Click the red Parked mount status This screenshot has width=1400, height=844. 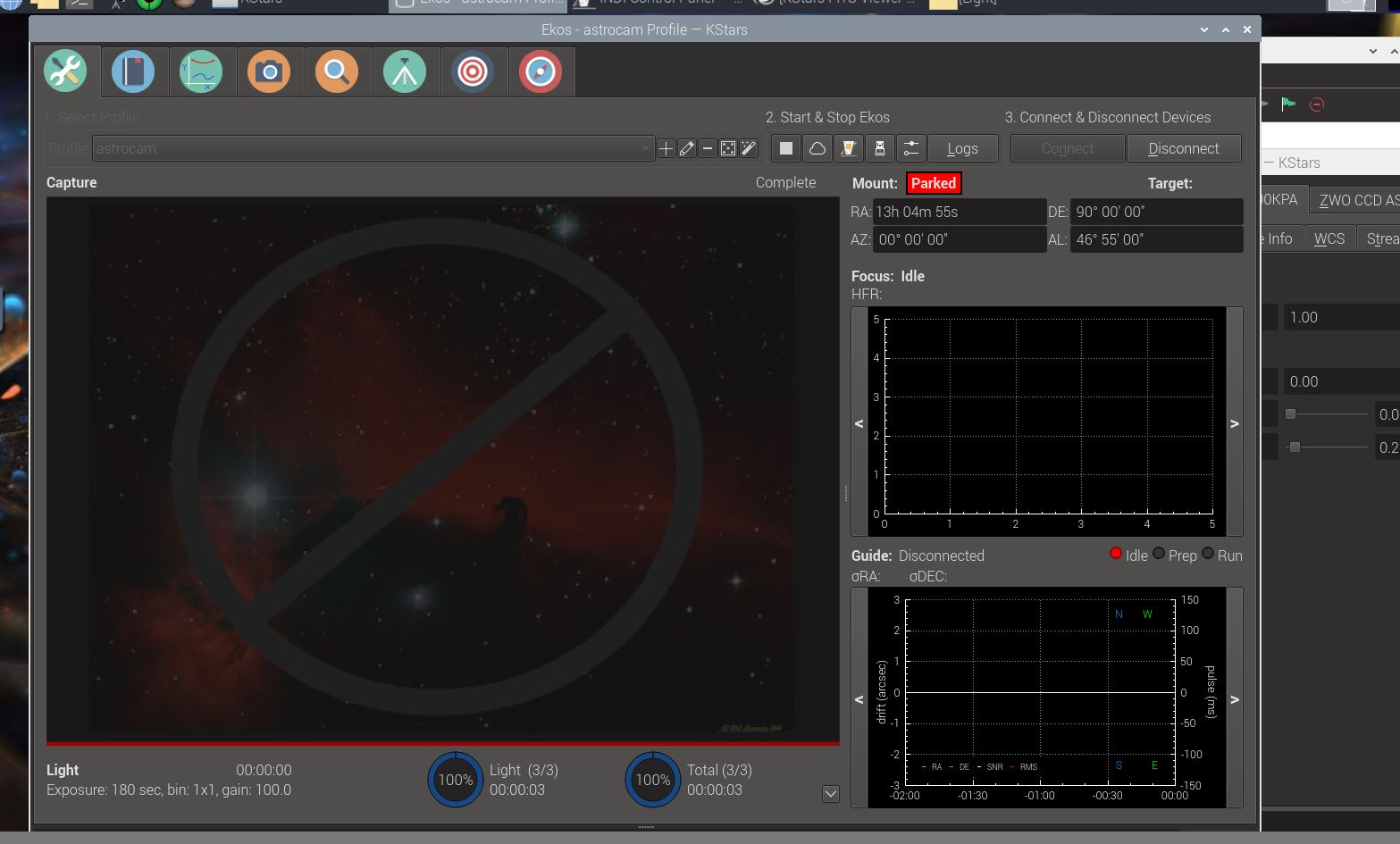[x=933, y=183]
